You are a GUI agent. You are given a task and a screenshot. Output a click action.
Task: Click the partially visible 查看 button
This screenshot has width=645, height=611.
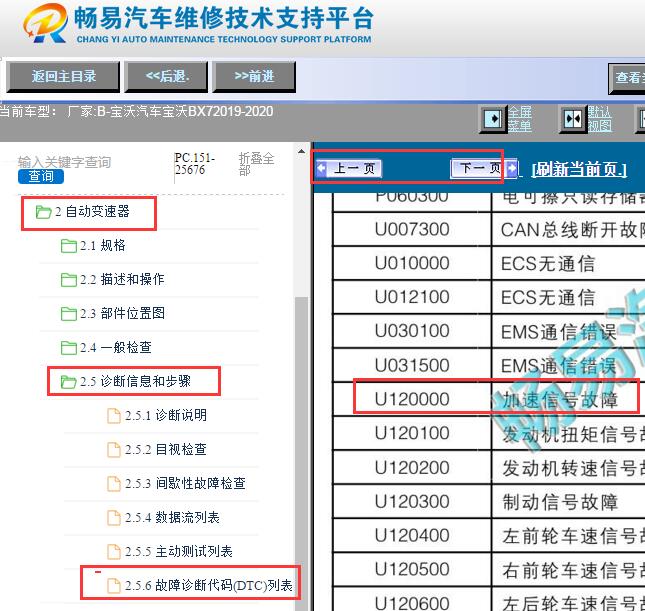[627, 78]
